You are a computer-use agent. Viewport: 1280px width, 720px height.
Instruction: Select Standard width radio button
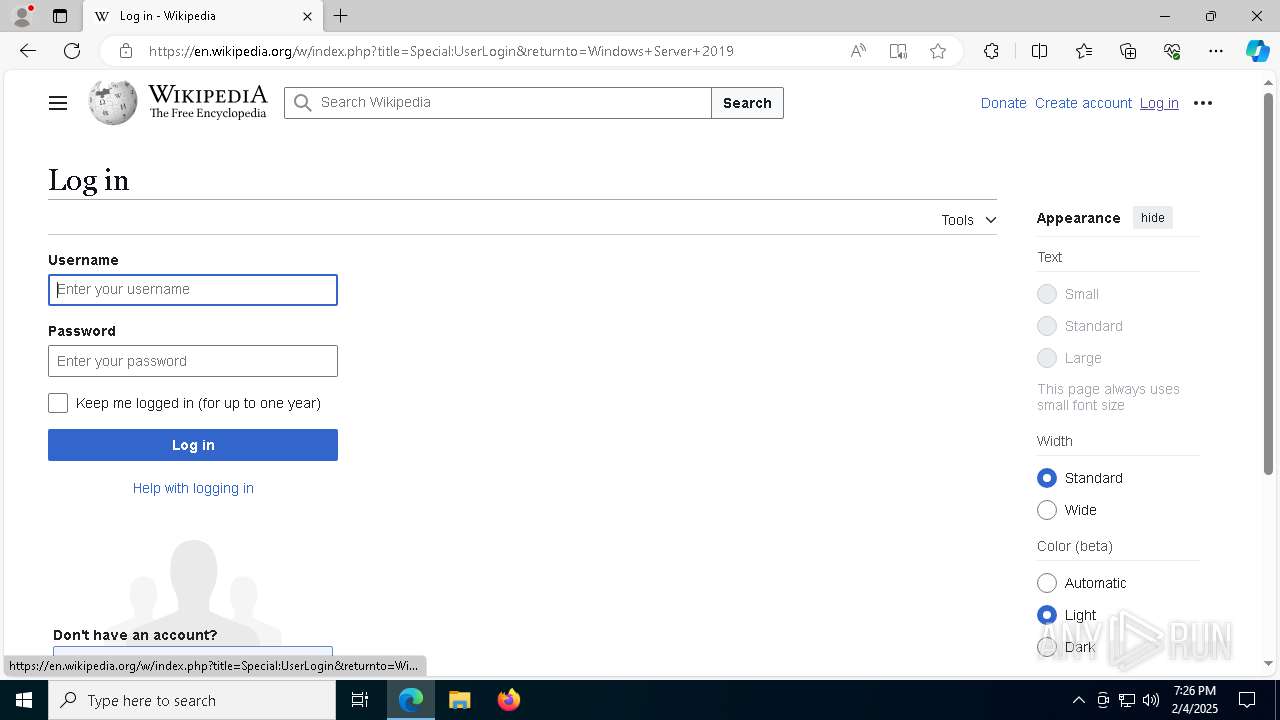pyautogui.click(x=1047, y=478)
